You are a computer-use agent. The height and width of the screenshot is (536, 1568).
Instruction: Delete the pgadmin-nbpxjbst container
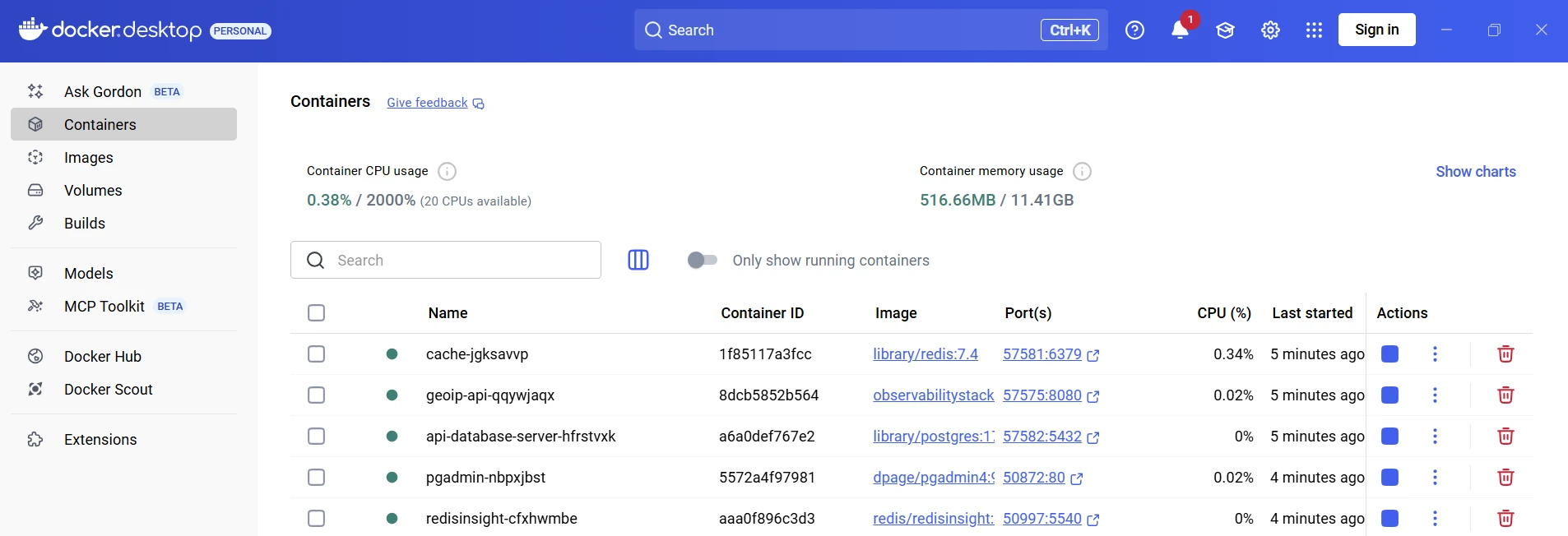click(1505, 478)
